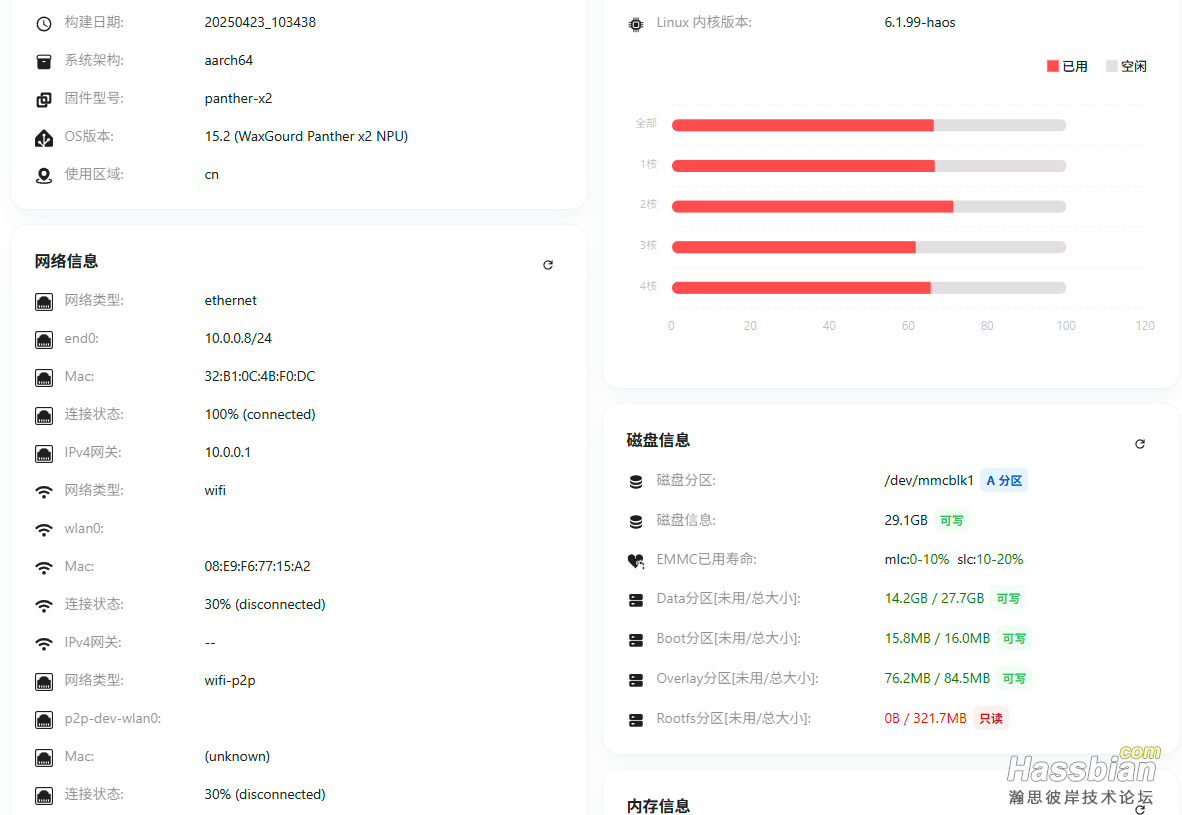Click the location pin icon beside 使用区域
The image size is (1182, 815).
click(44, 175)
